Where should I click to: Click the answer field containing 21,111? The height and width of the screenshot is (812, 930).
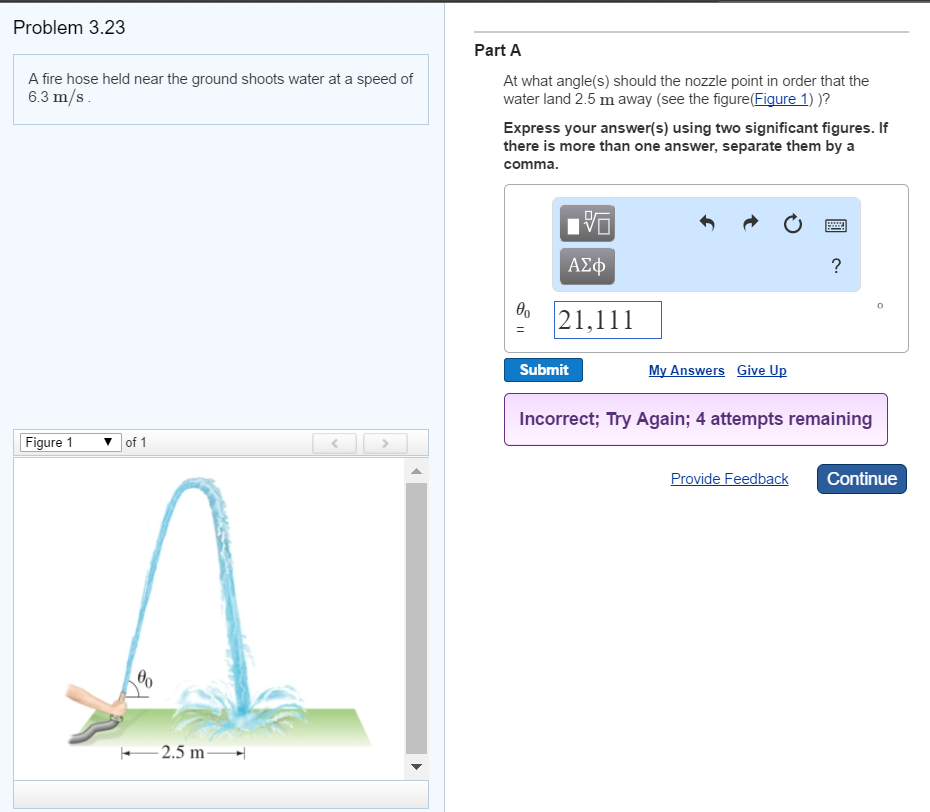pyautogui.click(x=607, y=320)
